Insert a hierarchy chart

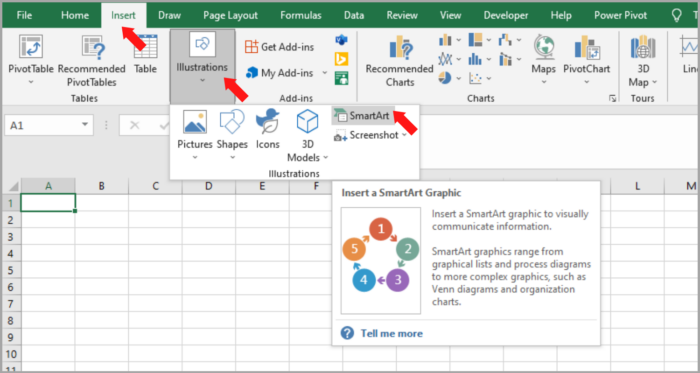click(475, 40)
